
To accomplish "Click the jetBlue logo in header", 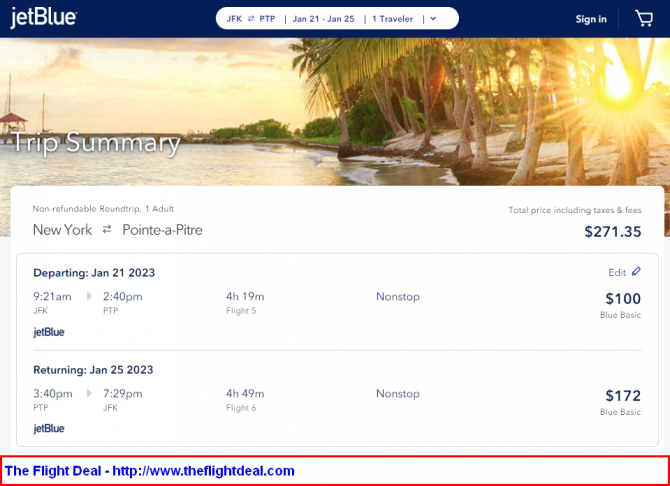I will 44,18.
